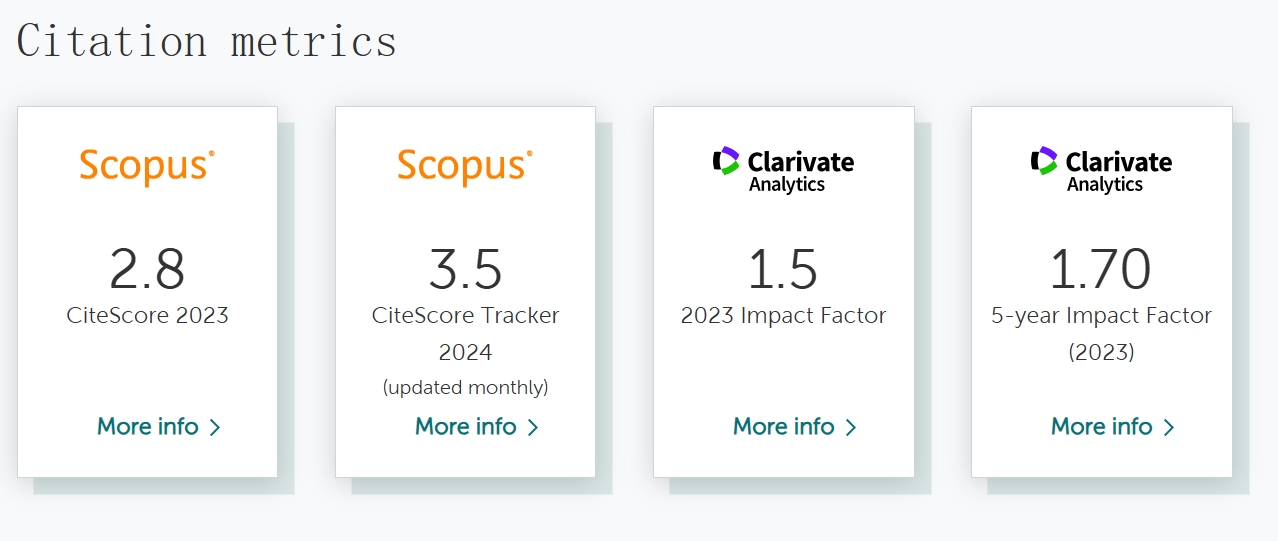Click the chevron arrow in the 2023 Impact Factor card
1278x541 pixels.
click(851, 428)
